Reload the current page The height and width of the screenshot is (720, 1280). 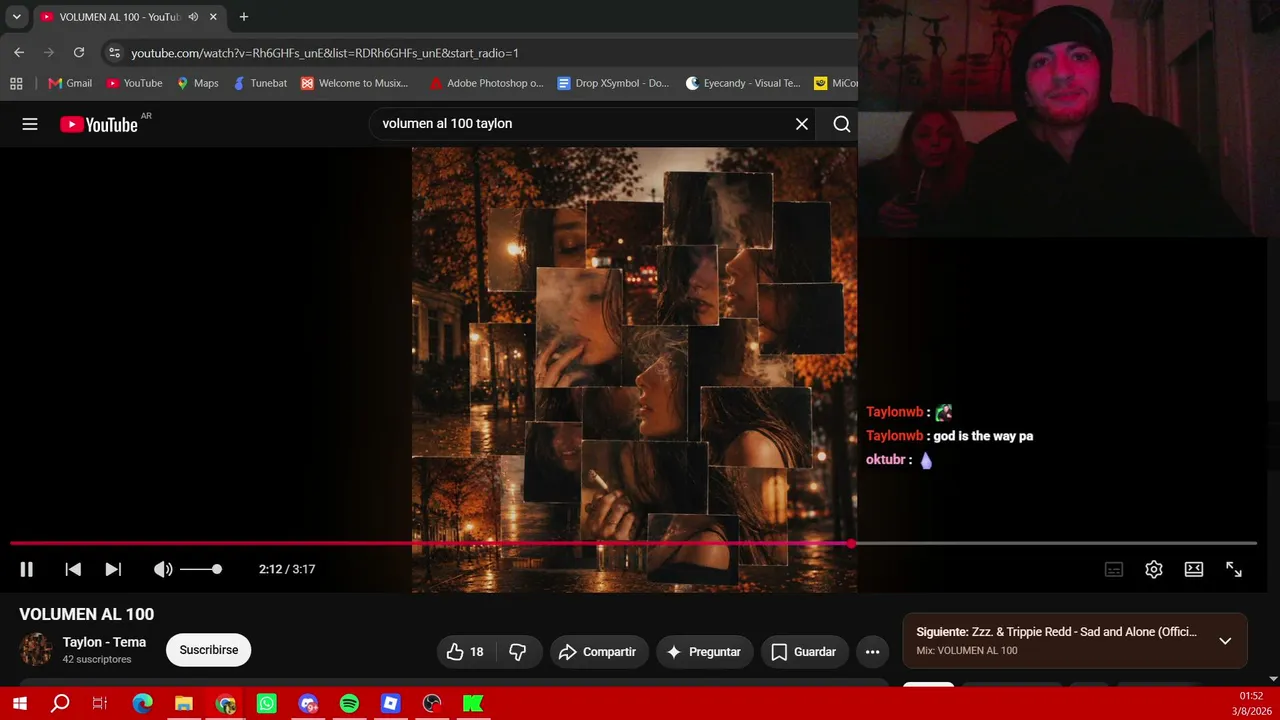point(79,52)
